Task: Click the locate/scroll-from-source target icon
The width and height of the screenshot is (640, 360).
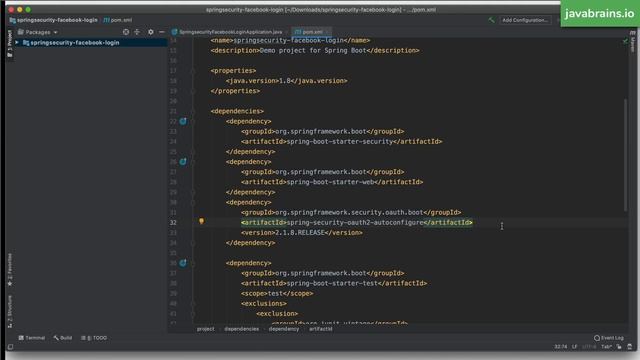Action: click(x=126, y=32)
